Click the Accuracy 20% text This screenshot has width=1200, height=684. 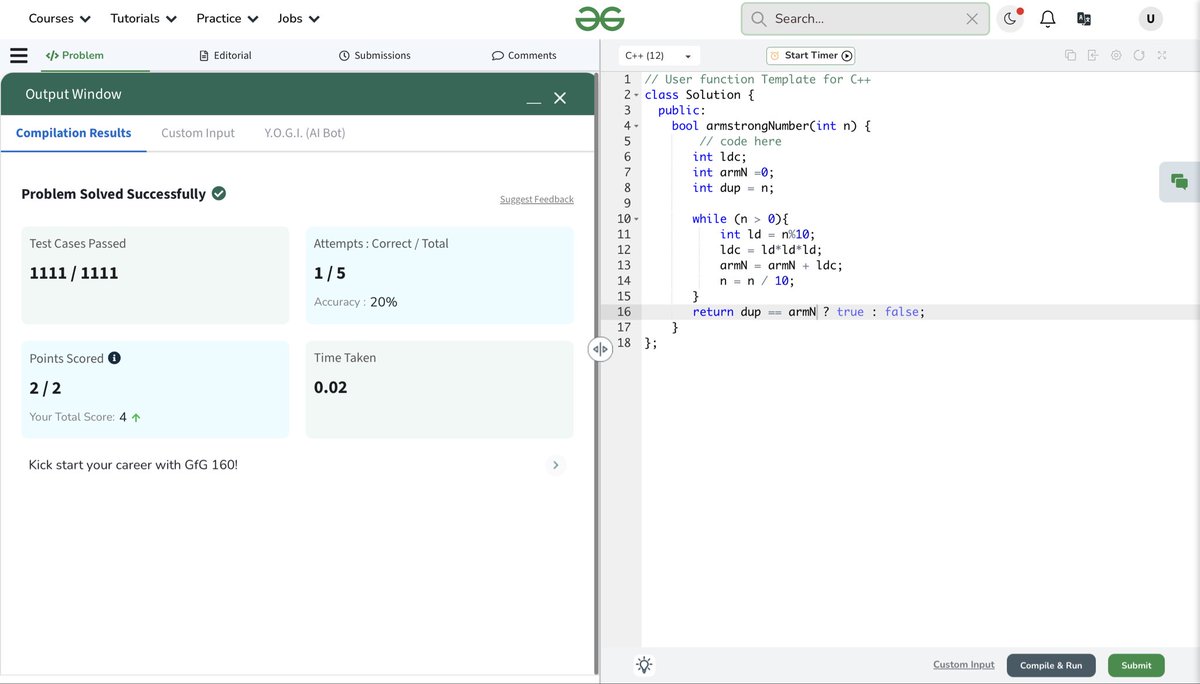click(355, 302)
